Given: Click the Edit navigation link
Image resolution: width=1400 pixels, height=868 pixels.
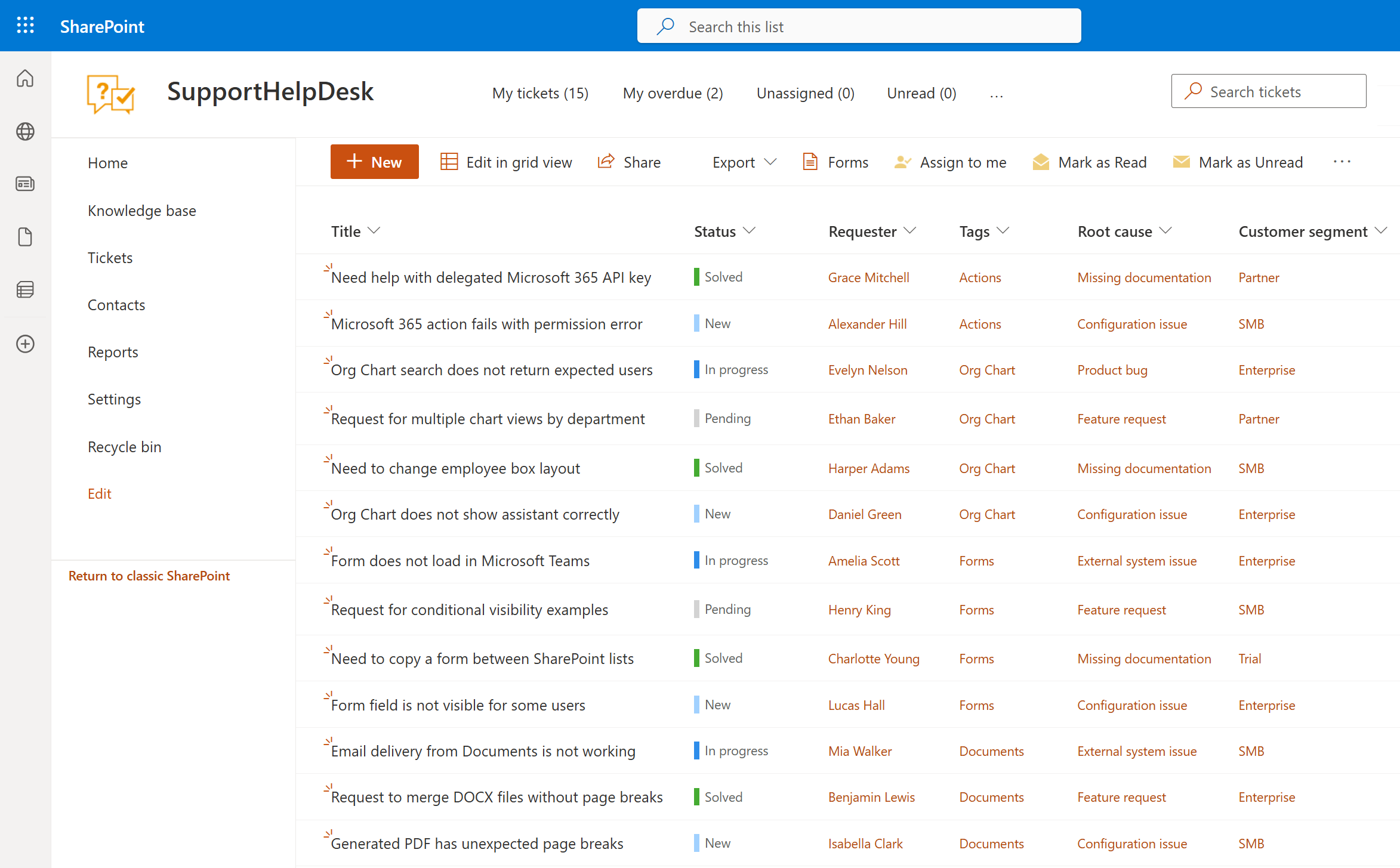Looking at the screenshot, I should coord(99,493).
